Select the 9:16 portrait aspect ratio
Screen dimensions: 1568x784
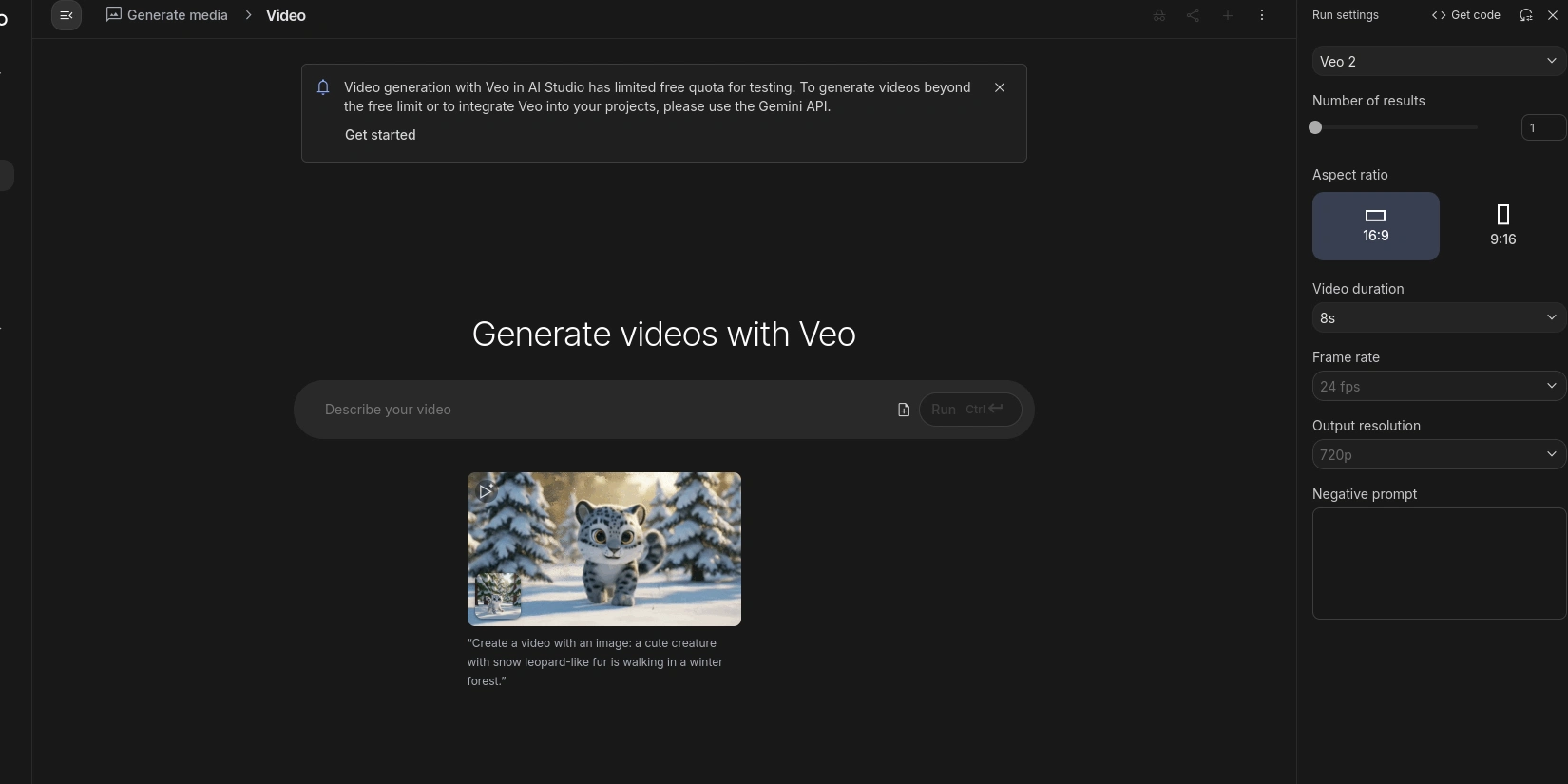tap(1502, 226)
